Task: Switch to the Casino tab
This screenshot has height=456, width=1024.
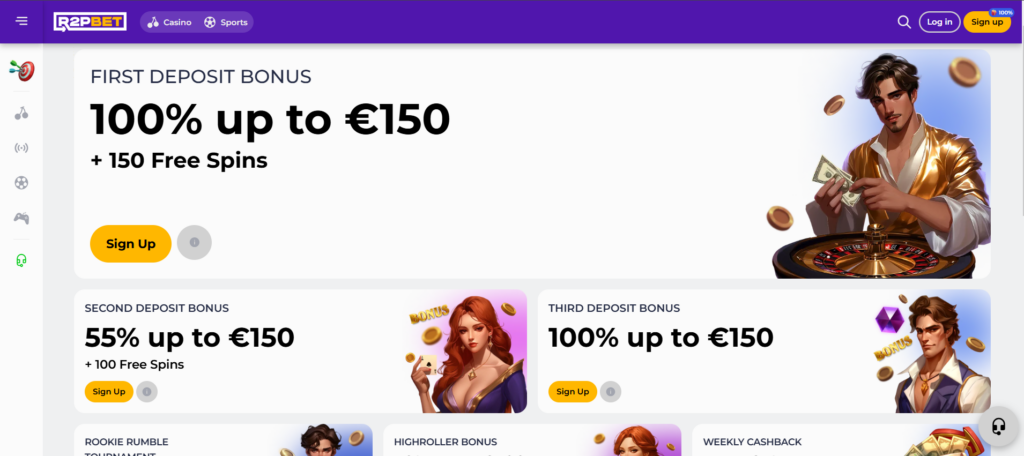Action: point(168,21)
